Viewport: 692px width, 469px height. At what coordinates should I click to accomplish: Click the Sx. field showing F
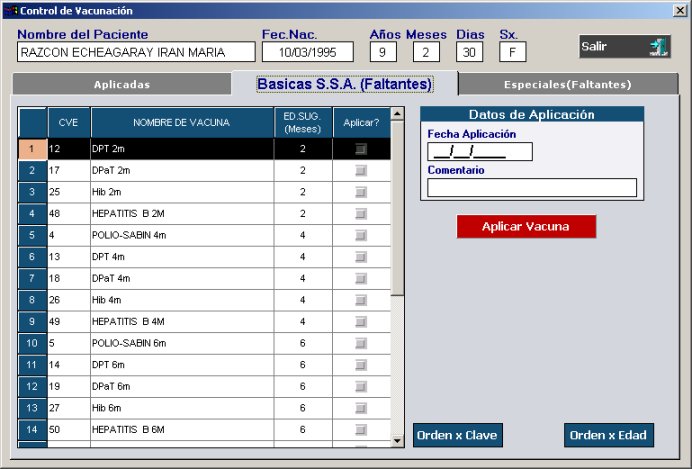pyautogui.click(x=512, y=52)
